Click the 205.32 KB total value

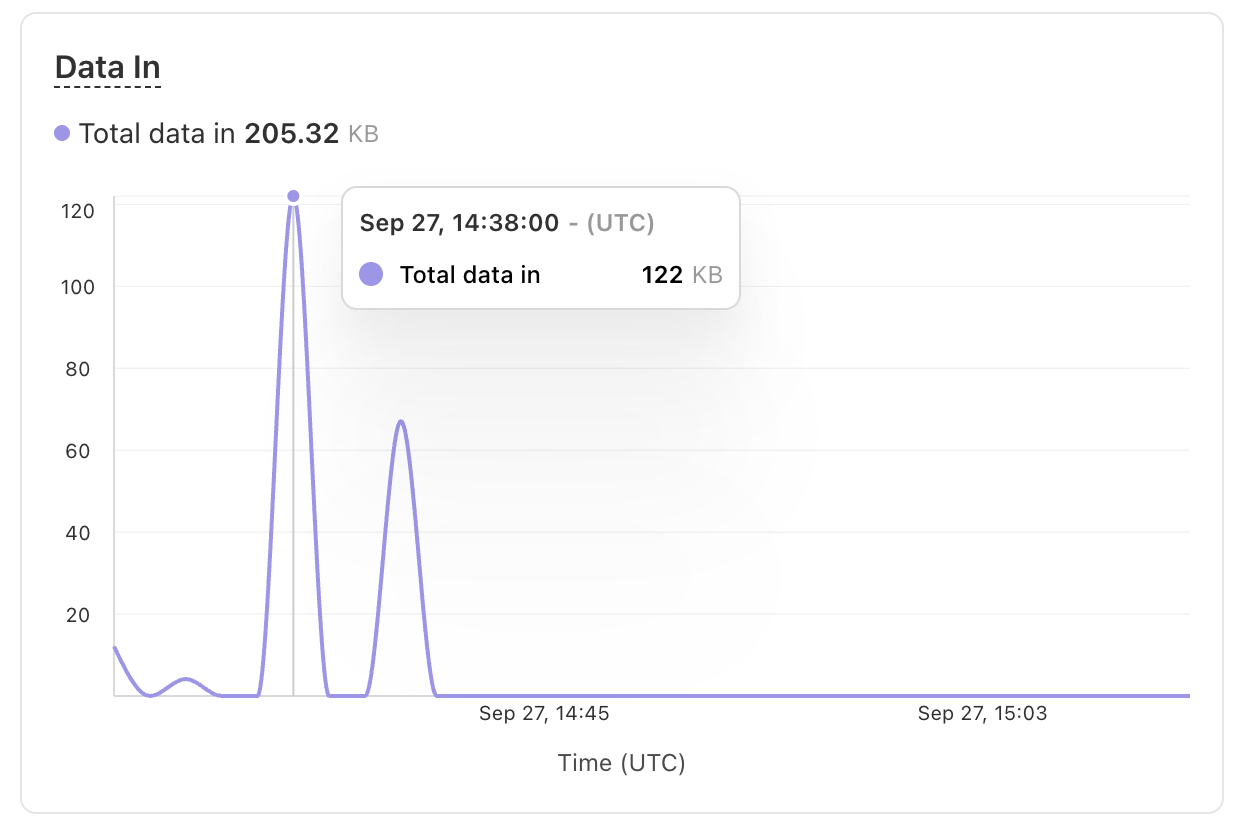[x=311, y=133]
